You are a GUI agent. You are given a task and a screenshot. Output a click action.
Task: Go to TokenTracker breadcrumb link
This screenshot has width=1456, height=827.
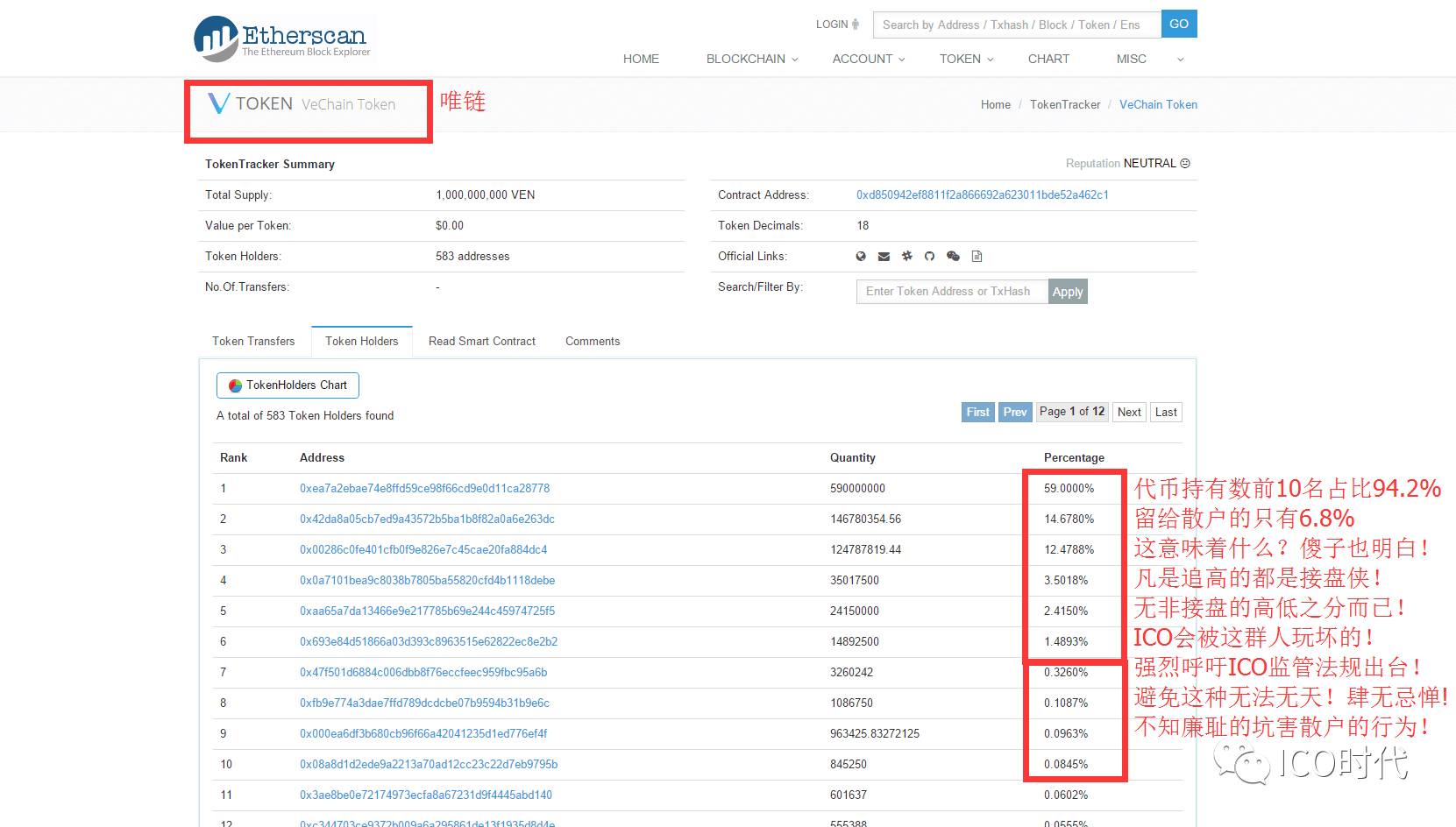tap(1065, 104)
